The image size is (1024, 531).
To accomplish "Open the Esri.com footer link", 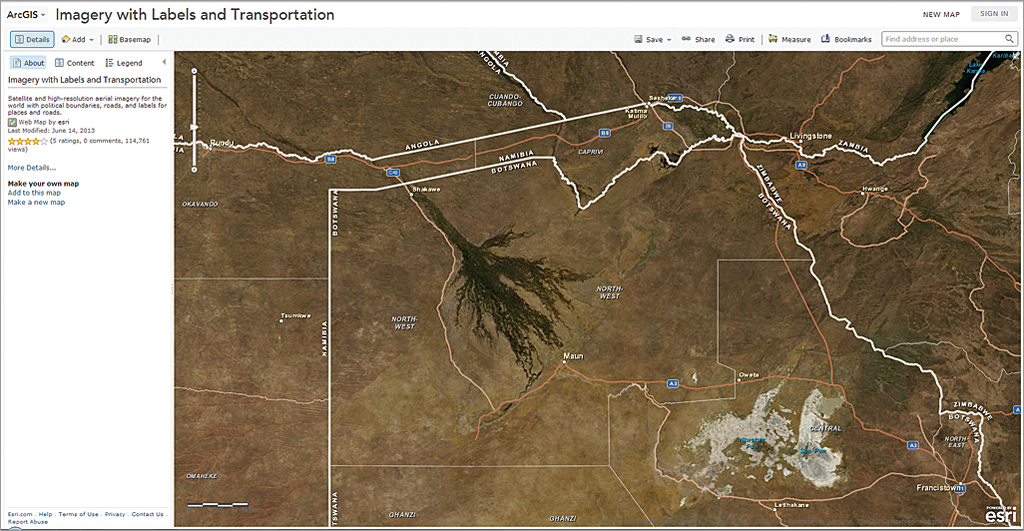I will [x=20, y=514].
